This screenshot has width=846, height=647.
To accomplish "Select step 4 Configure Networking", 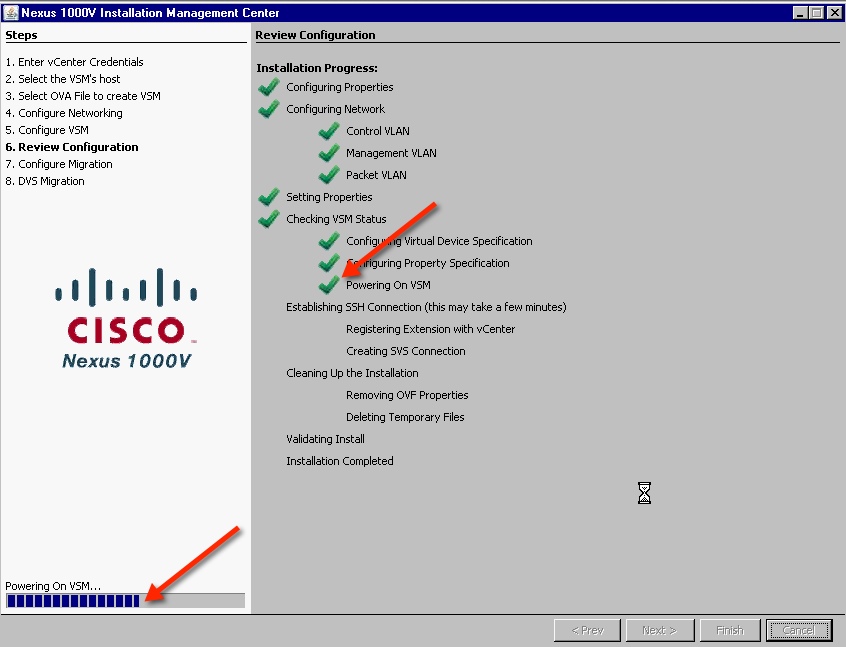I will coord(64,113).
